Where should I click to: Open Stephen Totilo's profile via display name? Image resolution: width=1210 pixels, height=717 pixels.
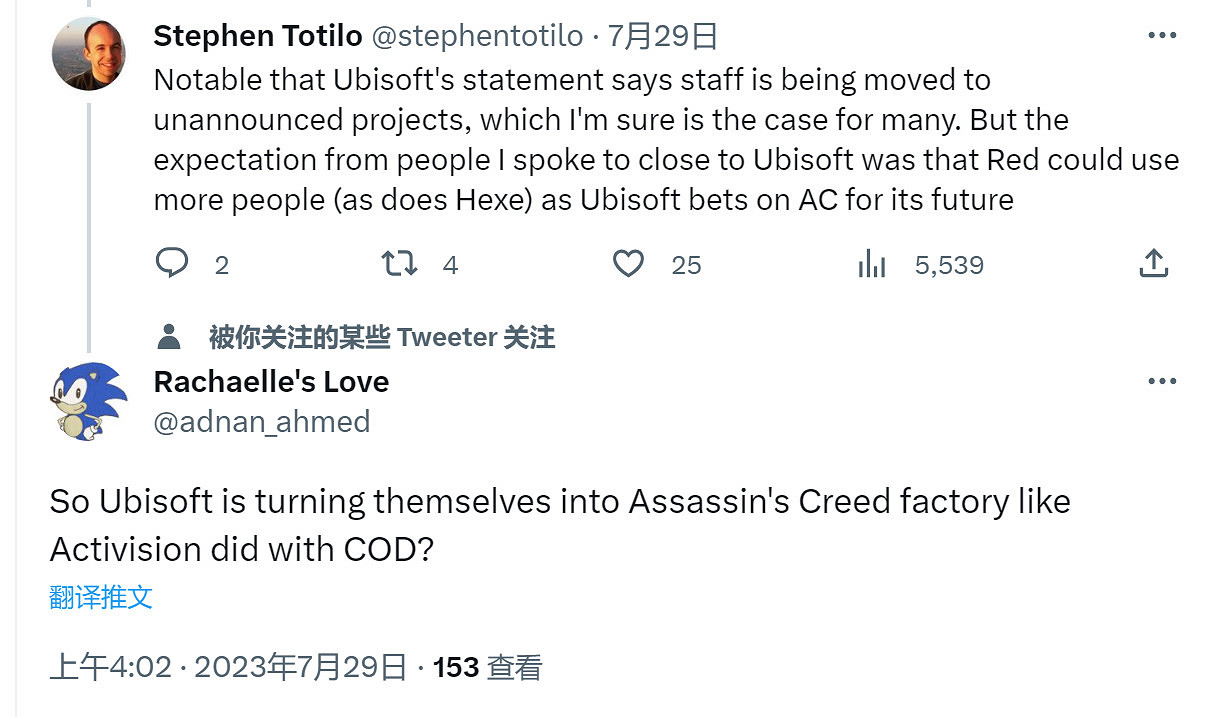pos(258,37)
